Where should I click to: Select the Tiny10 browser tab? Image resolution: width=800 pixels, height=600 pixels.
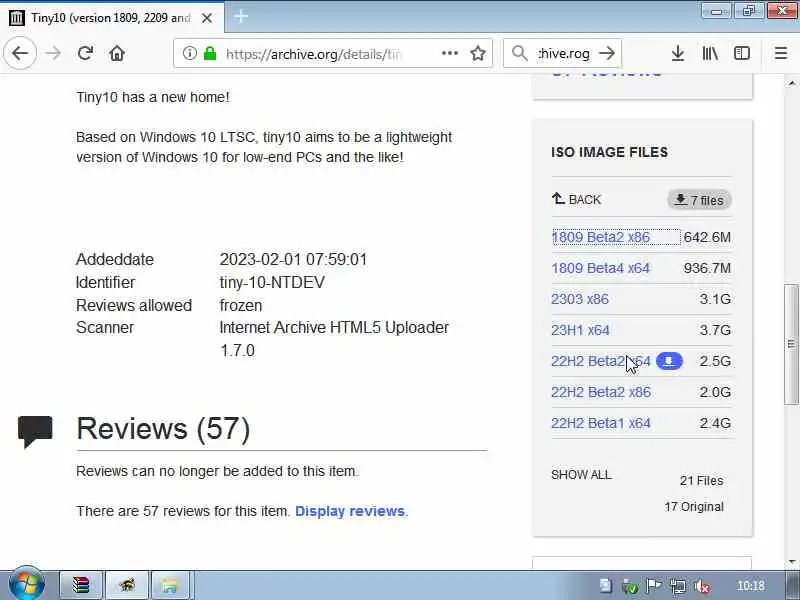coord(110,18)
